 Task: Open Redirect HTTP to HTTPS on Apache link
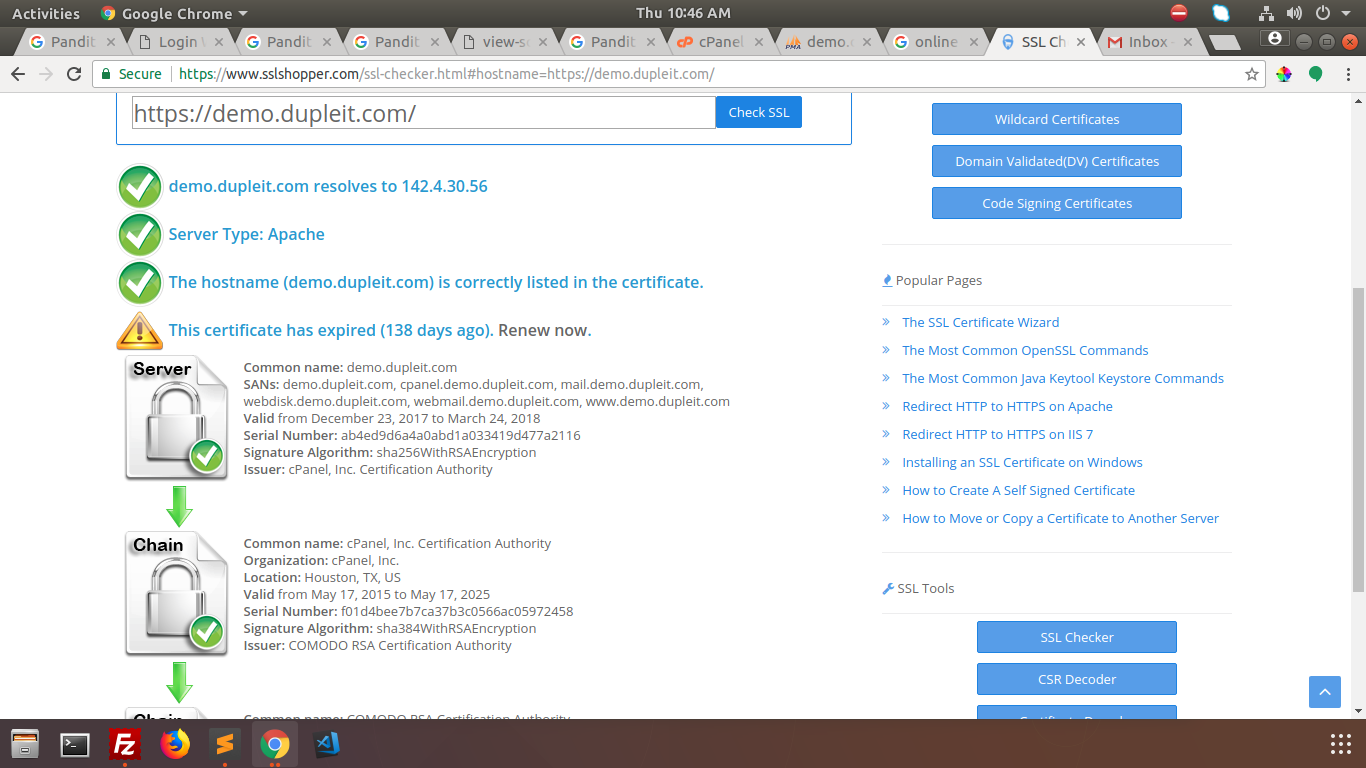pyautogui.click(x=1007, y=406)
